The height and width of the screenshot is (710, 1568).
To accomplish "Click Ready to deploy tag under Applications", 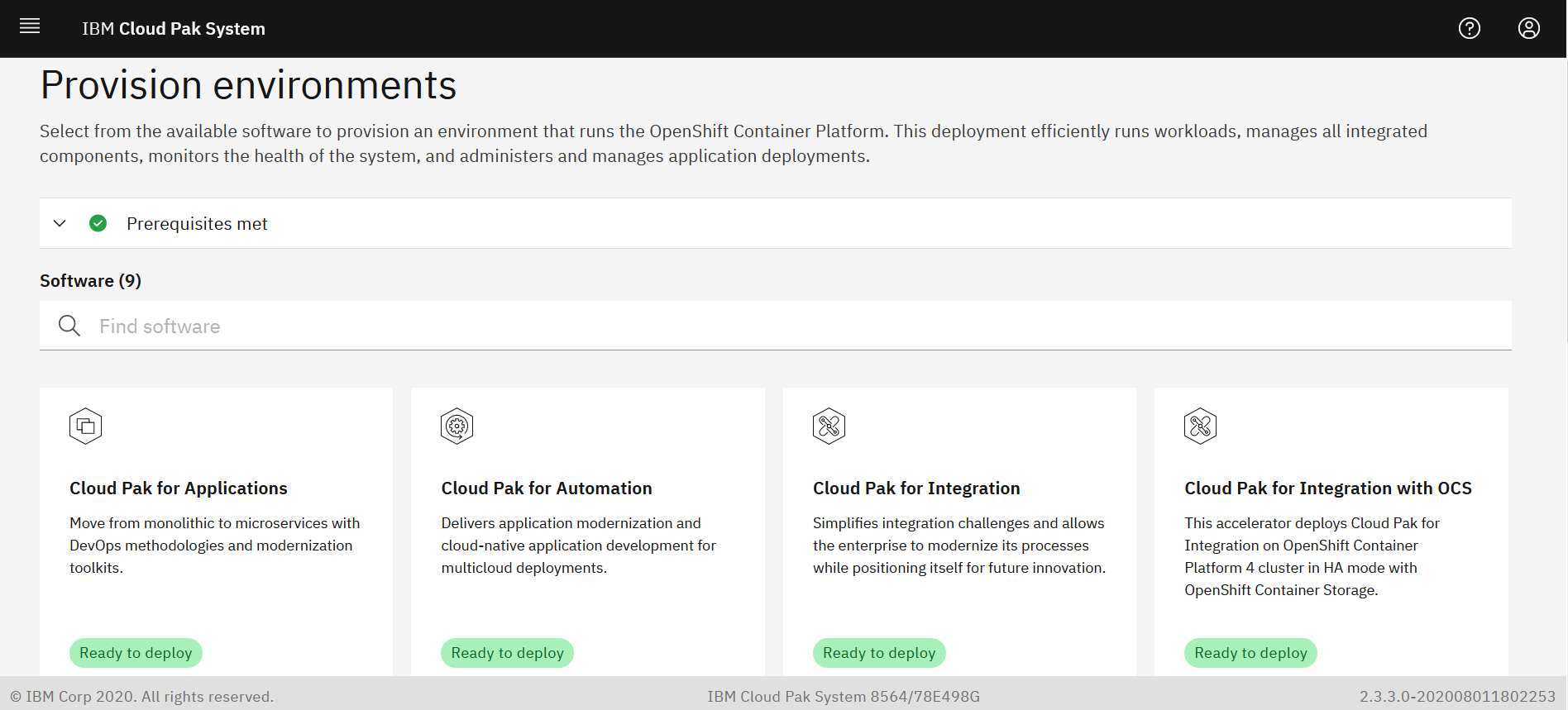I will tap(136, 653).
